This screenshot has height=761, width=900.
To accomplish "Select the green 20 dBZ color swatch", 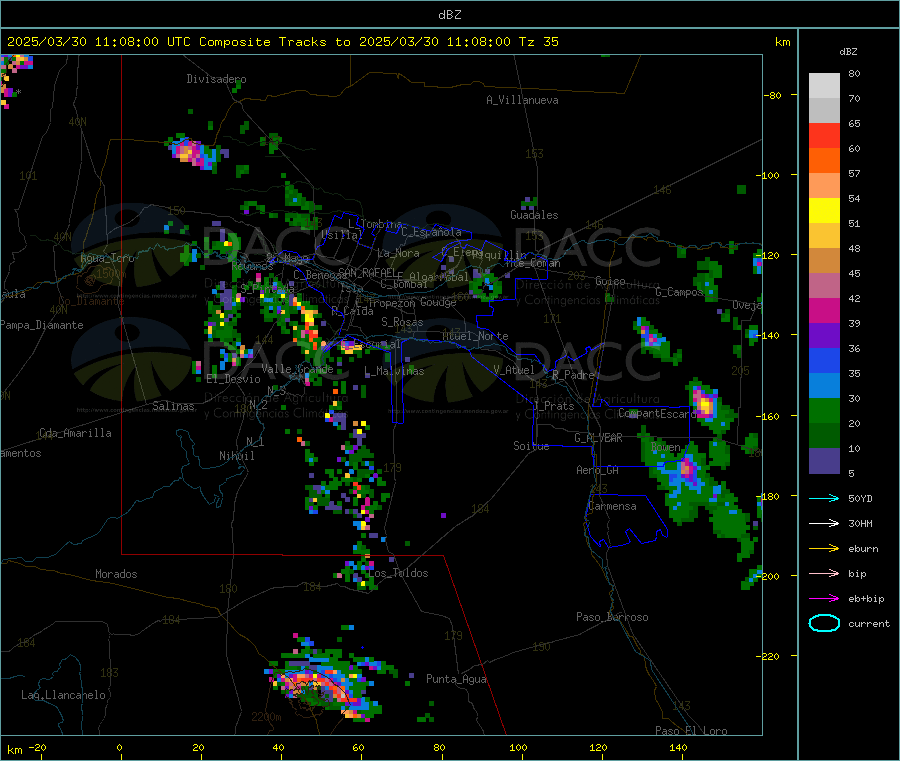I will [x=824, y=410].
